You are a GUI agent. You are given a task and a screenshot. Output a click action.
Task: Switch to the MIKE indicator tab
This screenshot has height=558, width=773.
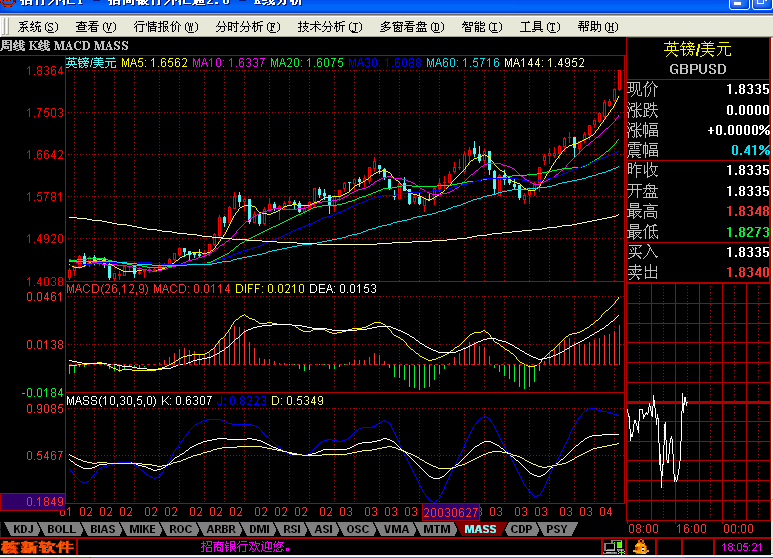(x=142, y=529)
